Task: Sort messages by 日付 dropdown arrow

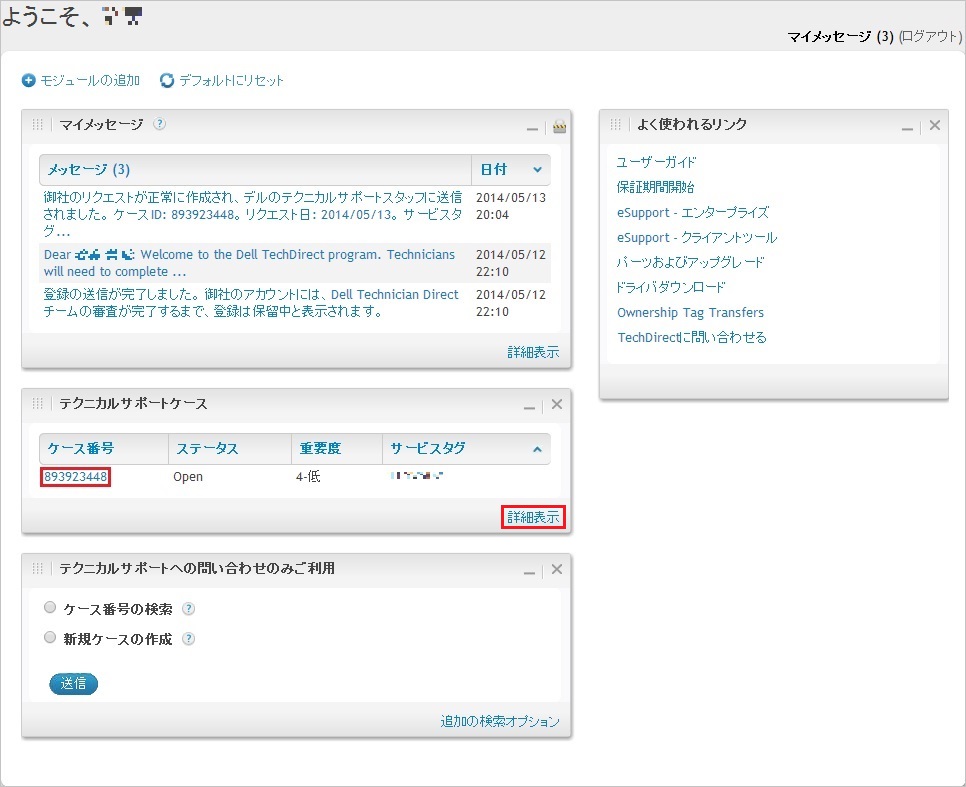Action: (537, 170)
